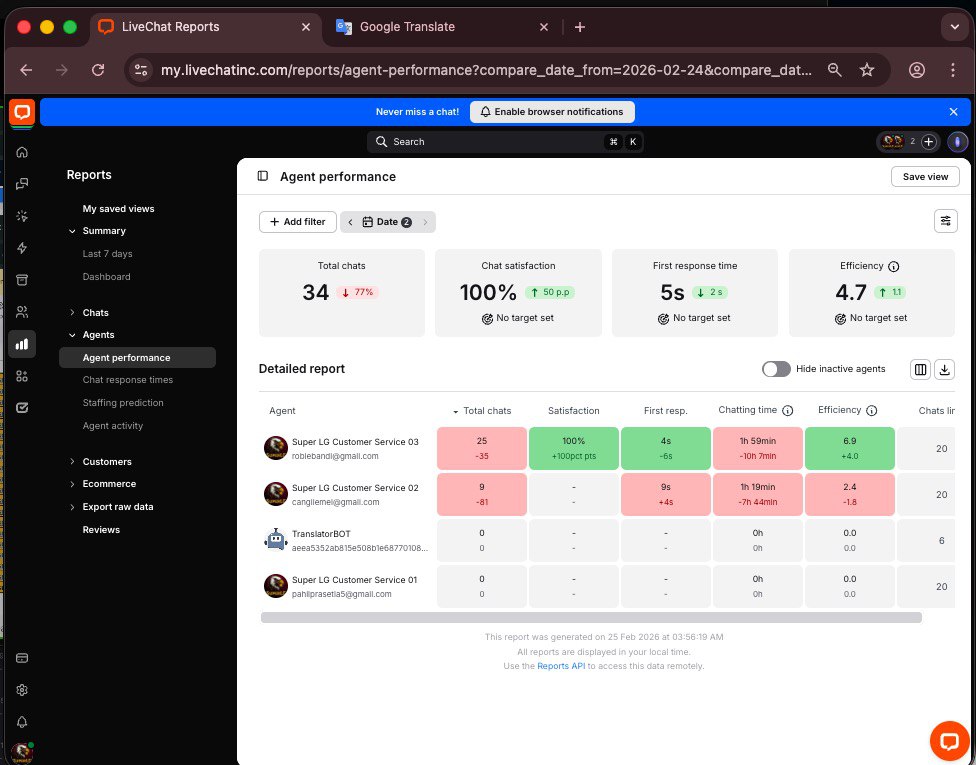Open the Reports API link

[560, 666]
